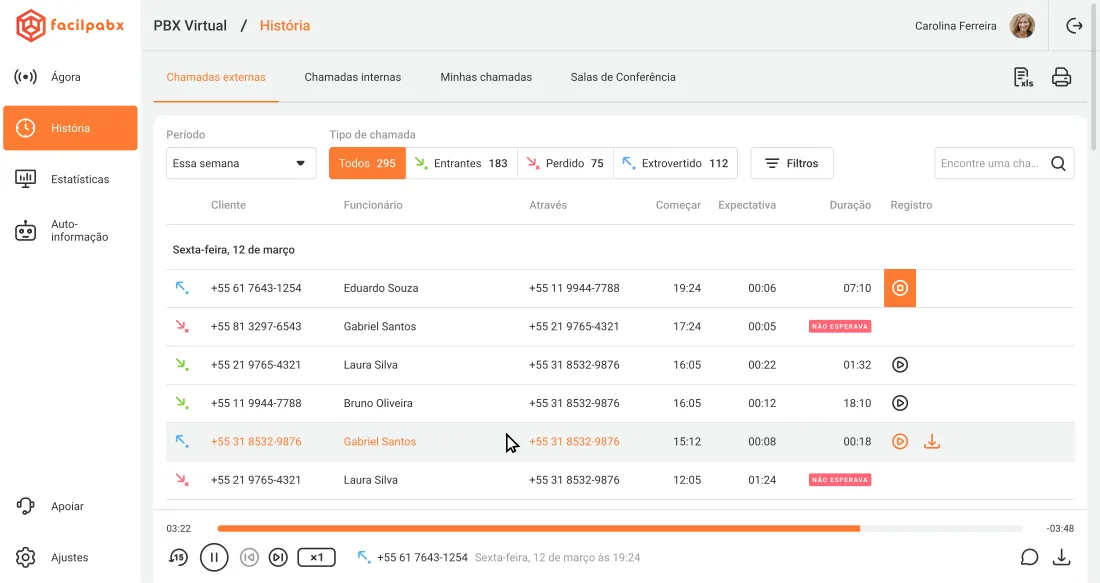Screen dimensions: 1100x583
Task: Open comment bubble icon in player bar
Action: pos(1029,558)
